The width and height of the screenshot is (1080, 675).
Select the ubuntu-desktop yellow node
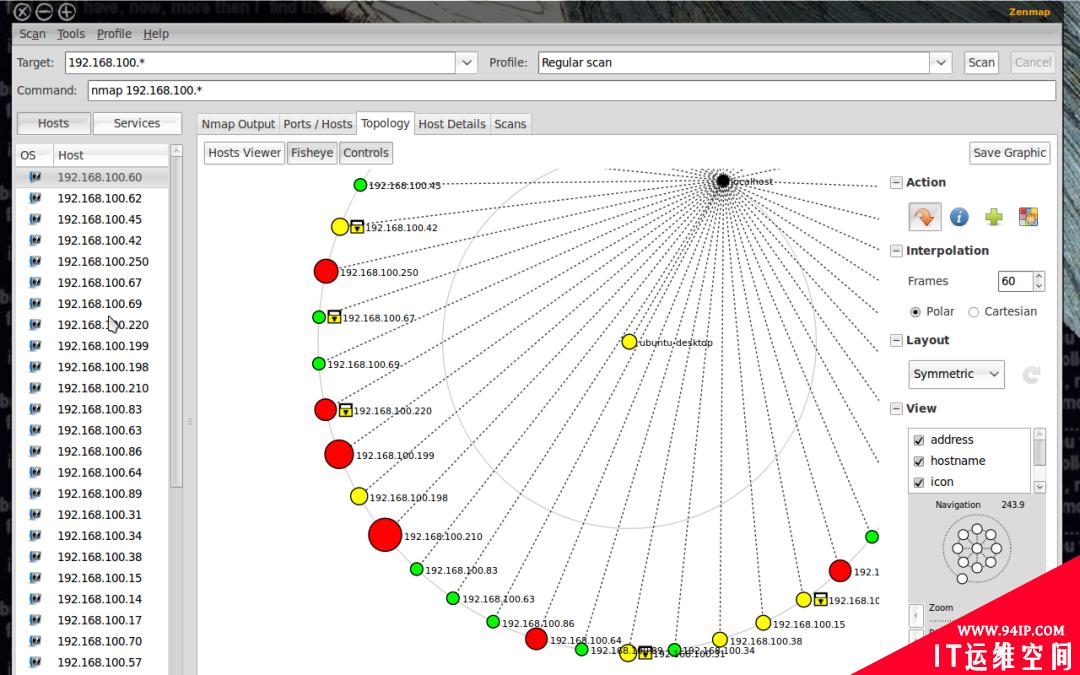coord(629,342)
